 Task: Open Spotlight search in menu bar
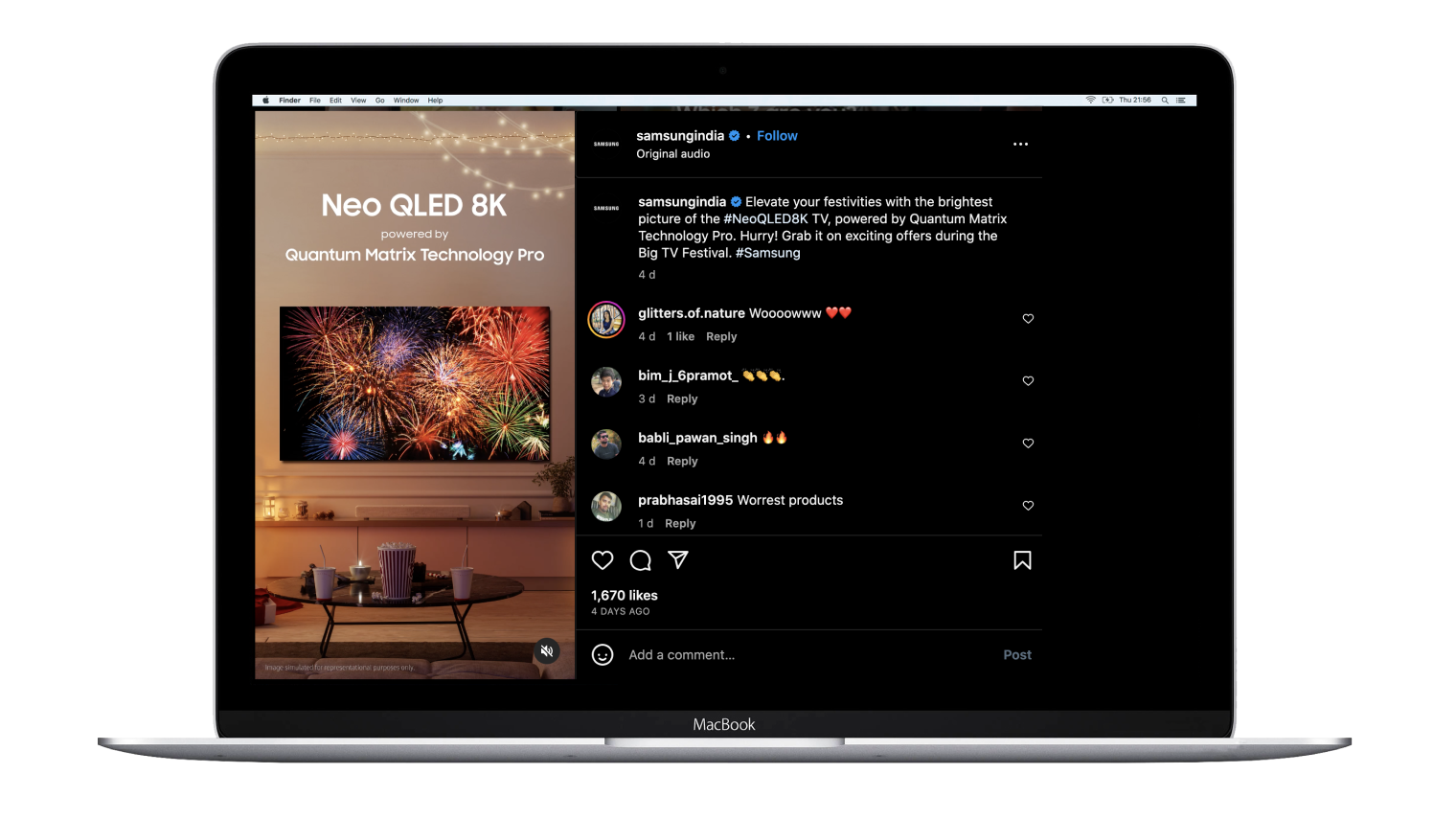pyautogui.click(x=1165, y=100)
